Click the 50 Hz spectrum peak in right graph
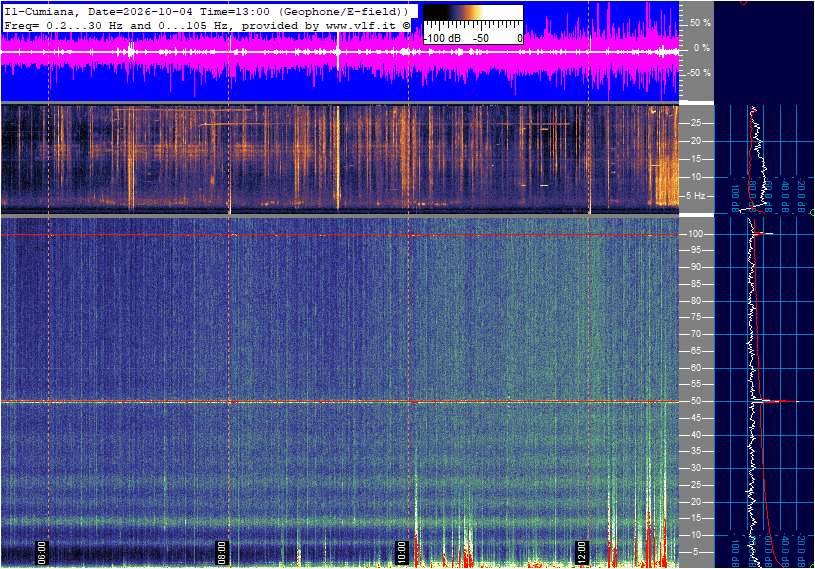Screen dimensions: 815x569 click(776, 401)
